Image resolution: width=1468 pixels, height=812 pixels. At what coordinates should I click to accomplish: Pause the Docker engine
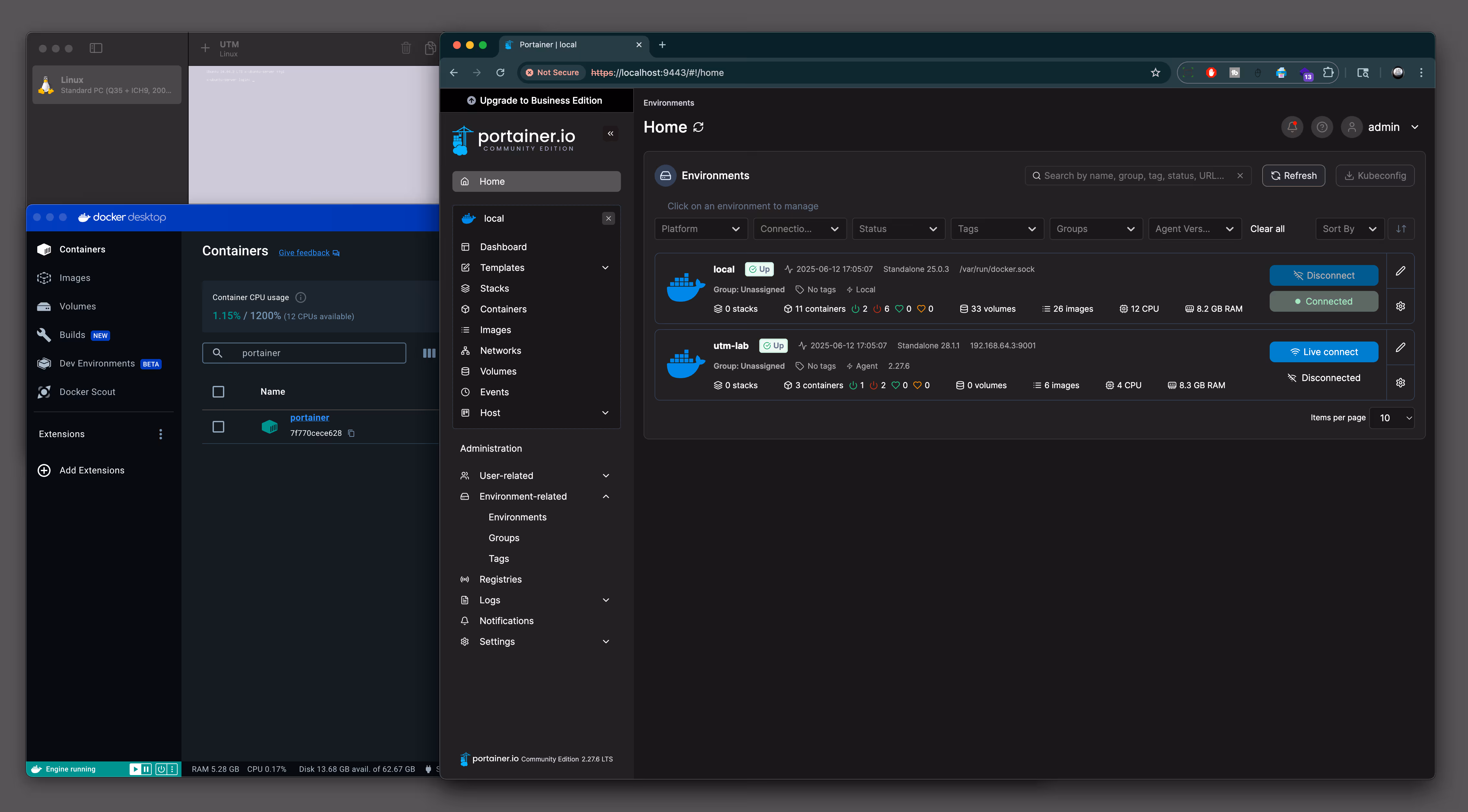tap(146, 769)
